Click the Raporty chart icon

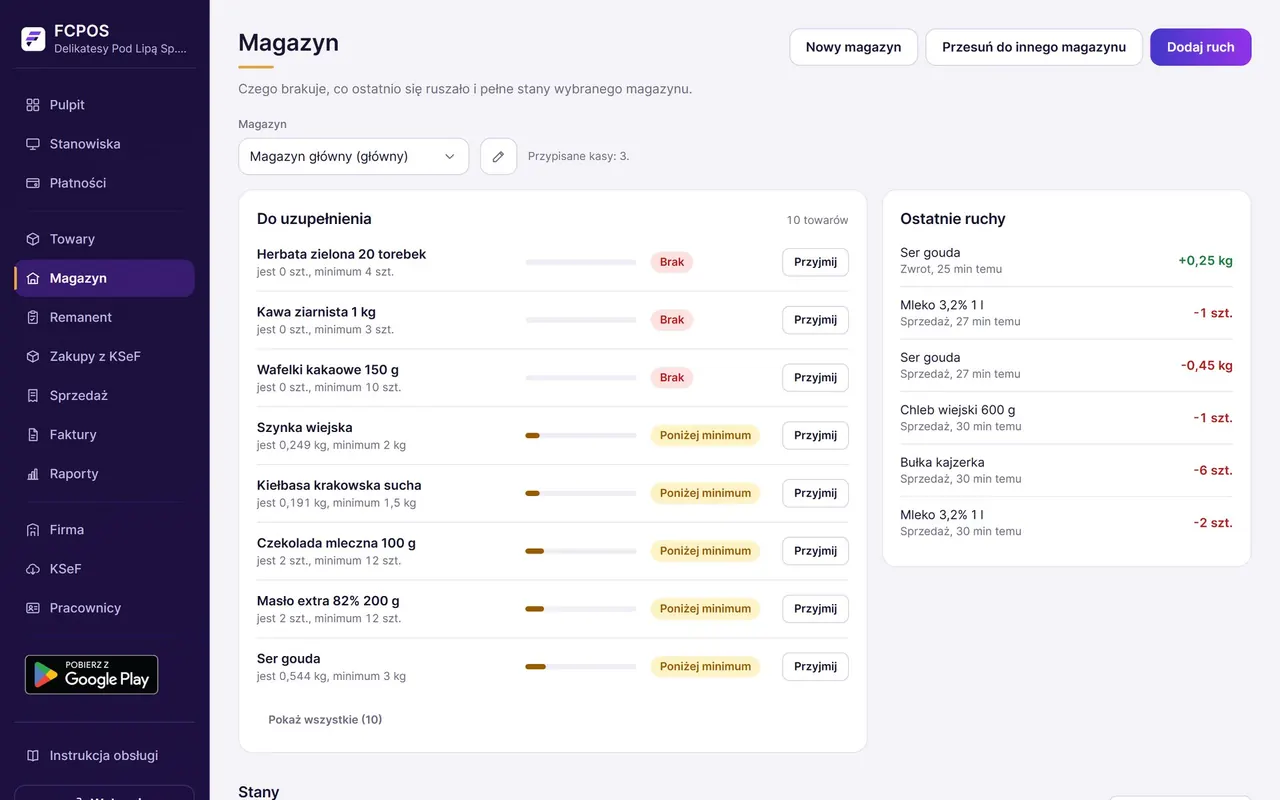pos(33,474)
